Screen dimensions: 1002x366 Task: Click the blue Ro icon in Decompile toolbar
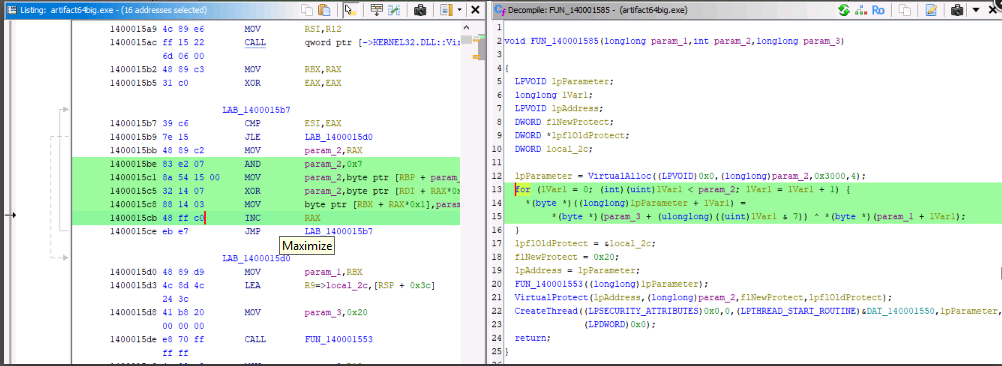tap(878, 10)
